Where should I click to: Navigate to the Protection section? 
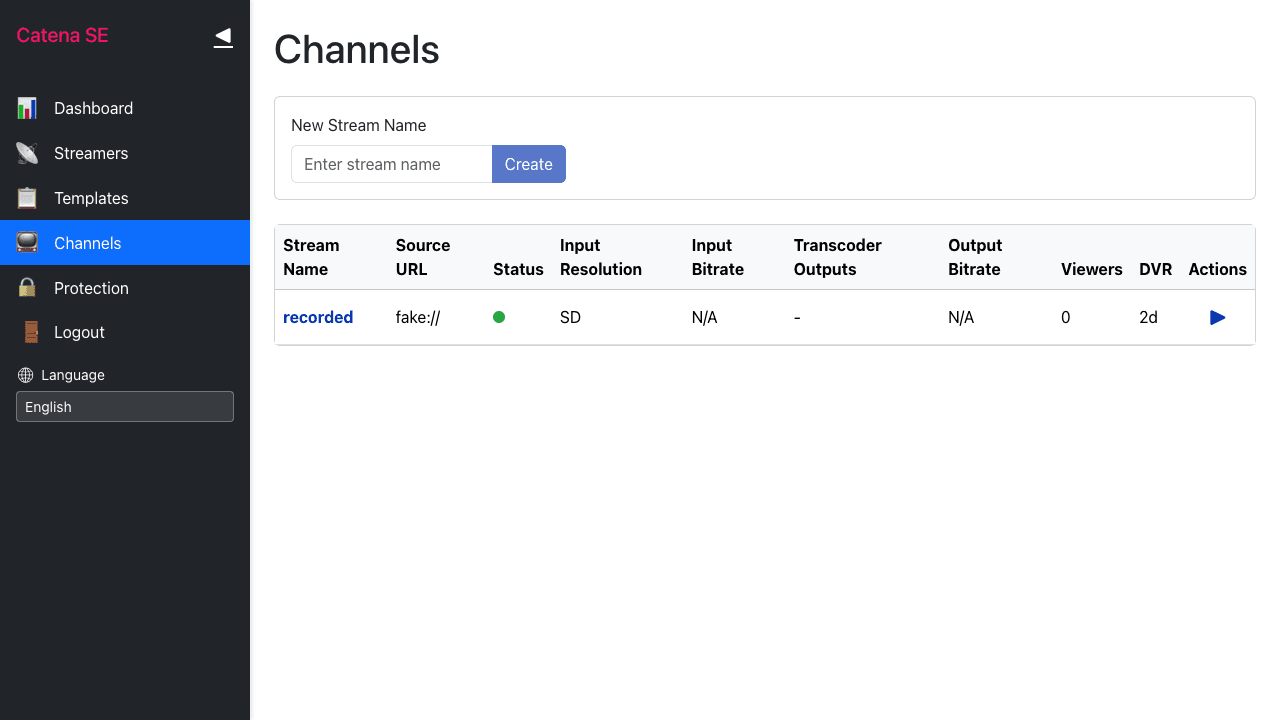point(90,288)
